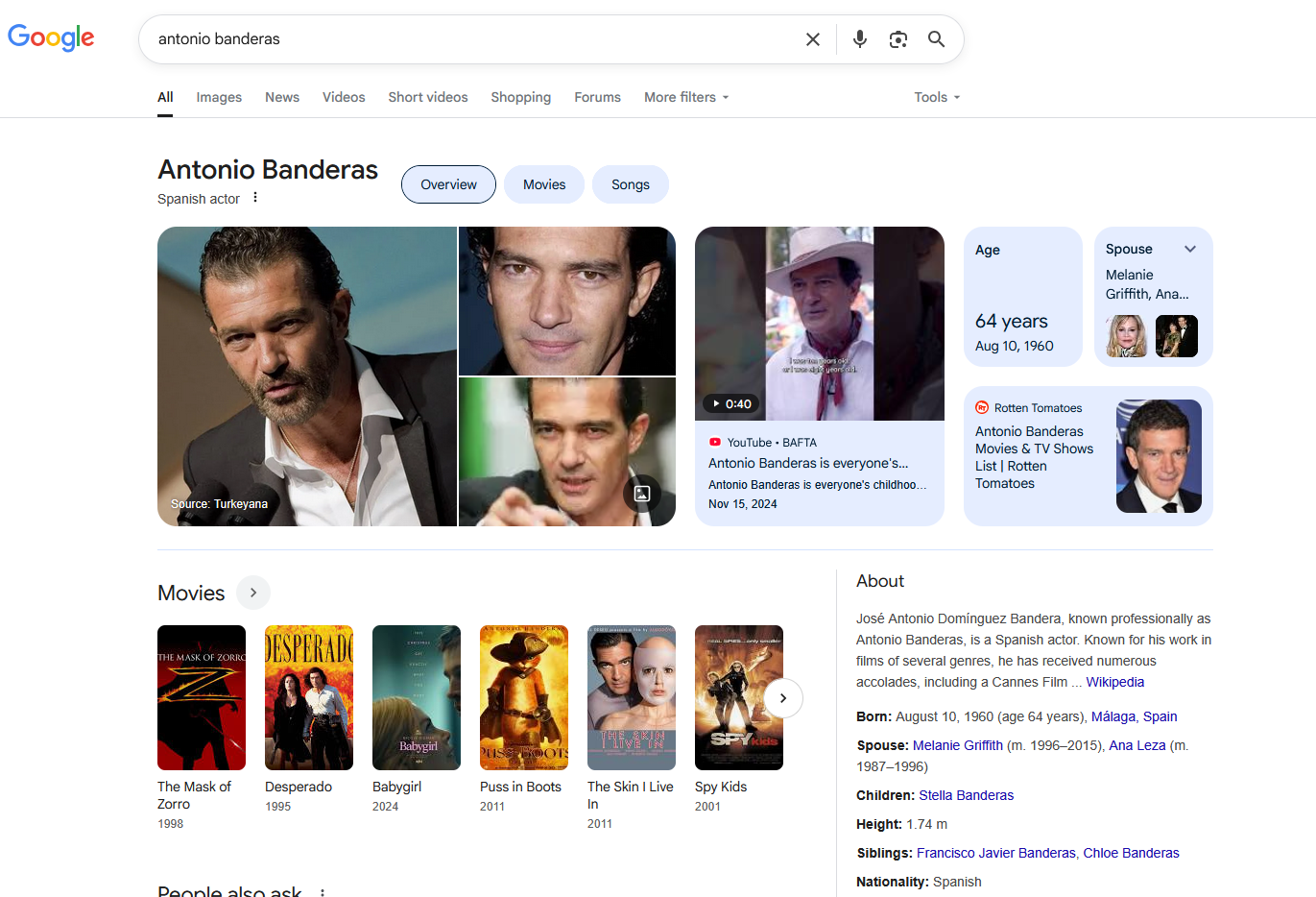Click the YouTube icon on the video card
This screenshot has width=1316, height=897.
click(x=715, y=443)
